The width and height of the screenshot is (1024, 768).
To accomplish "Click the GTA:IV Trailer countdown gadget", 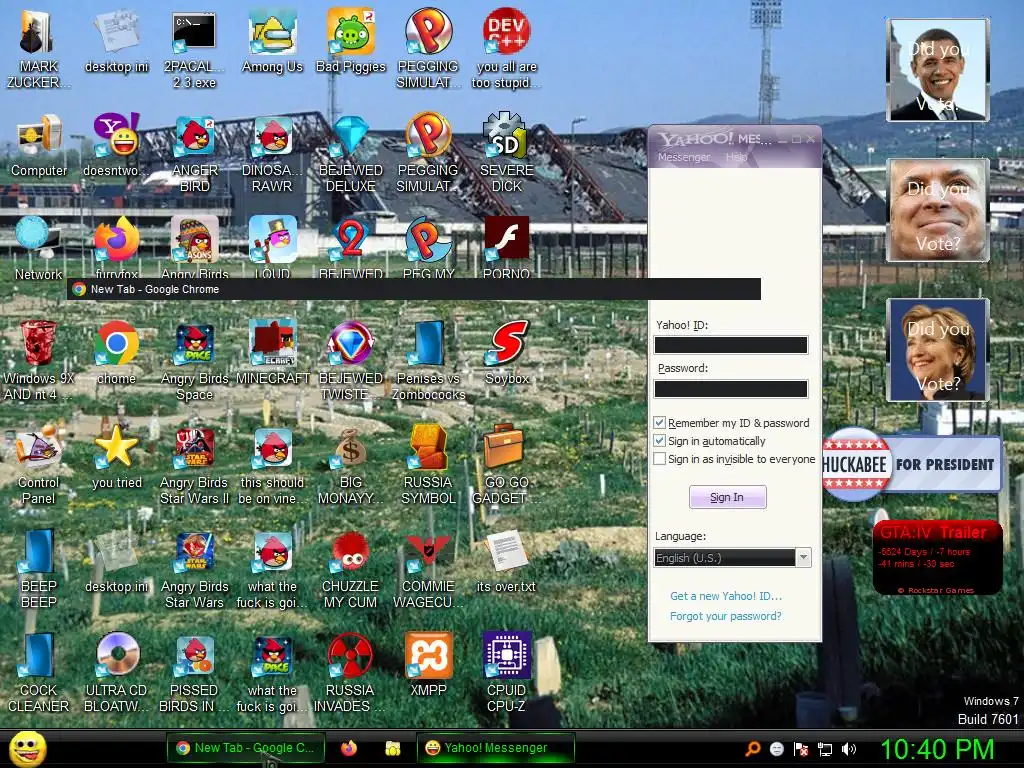I will (937, 557).
